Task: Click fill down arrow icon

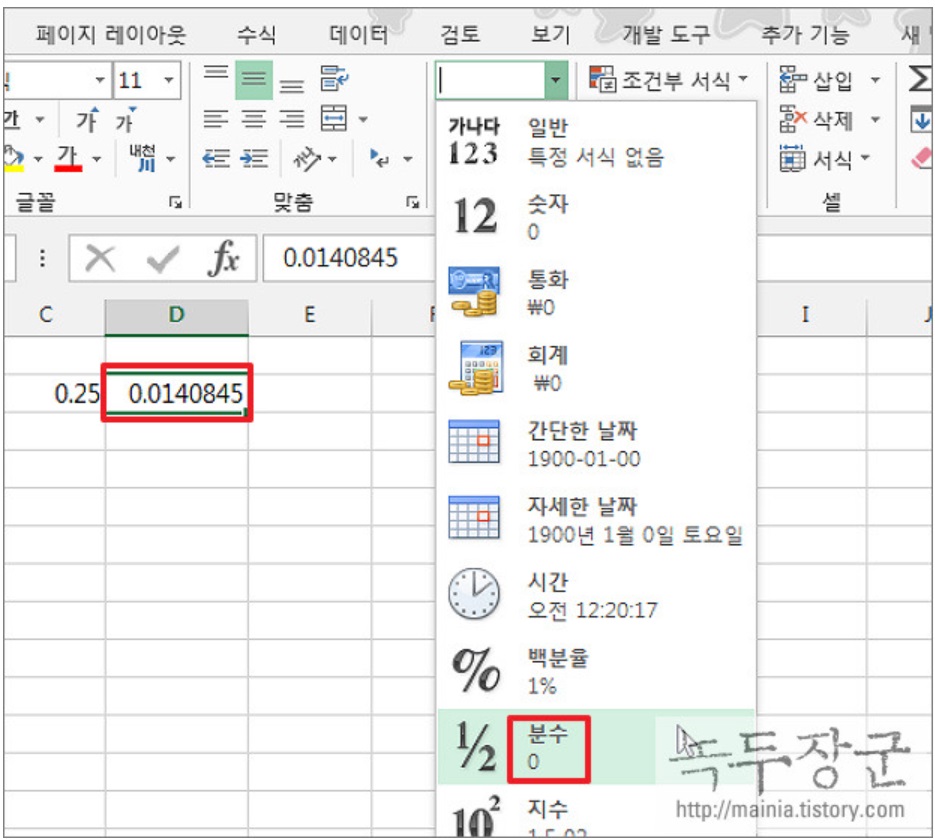Action: coord(922,119)
